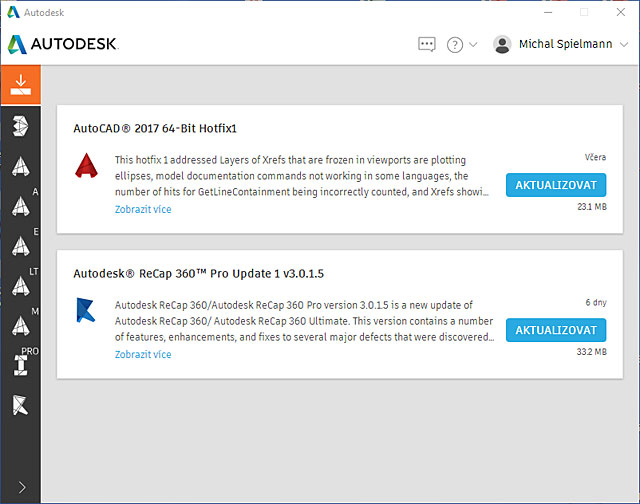Minimize the Autodesk window
Image resolution: width=640 pixels, height=504 pixels.
pyautogui.click(x=548, y=12)
